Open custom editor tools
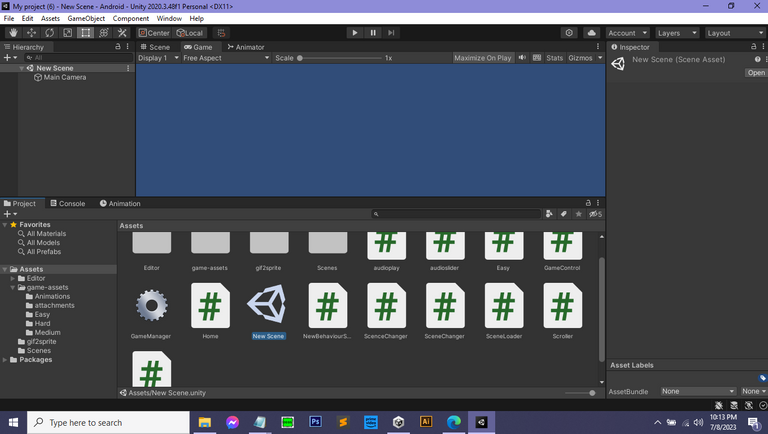This screenshot has width=768, height=434. (x=122, y=33)
